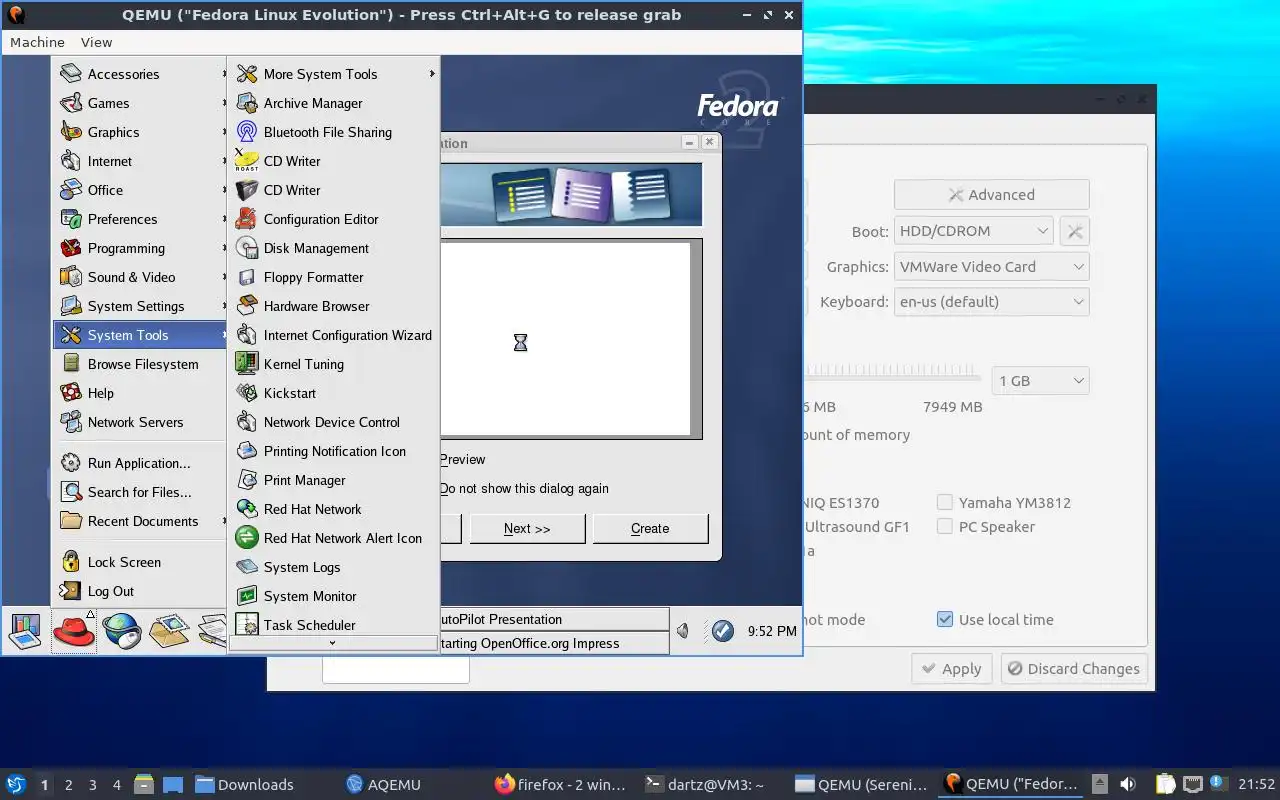Expand the Preferences submenu
The height and width of the screenshot is (800, 1280).
(140, 219)
